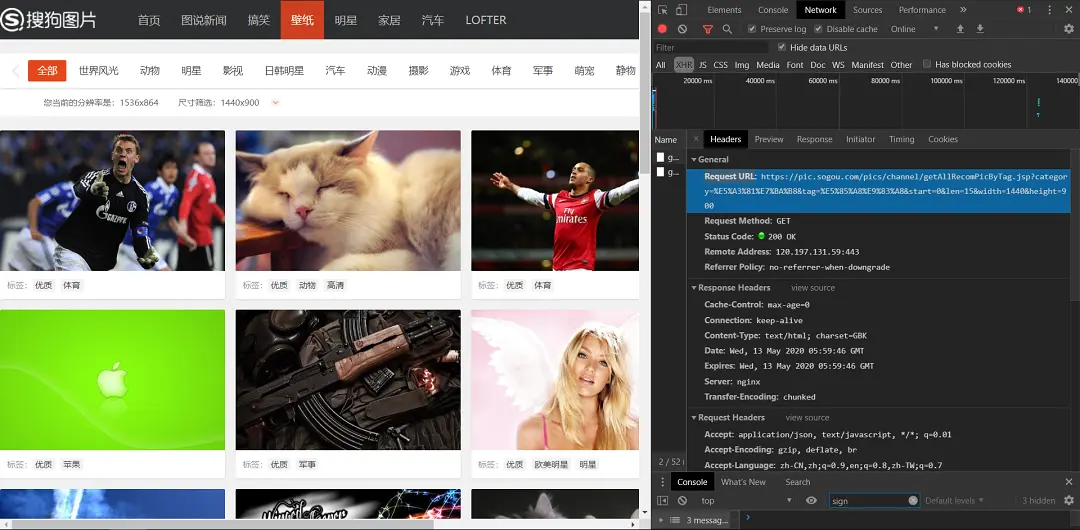Open network search magnifier icon
The width and height of the screenshot is (1080, 530).
click(727, 29)
